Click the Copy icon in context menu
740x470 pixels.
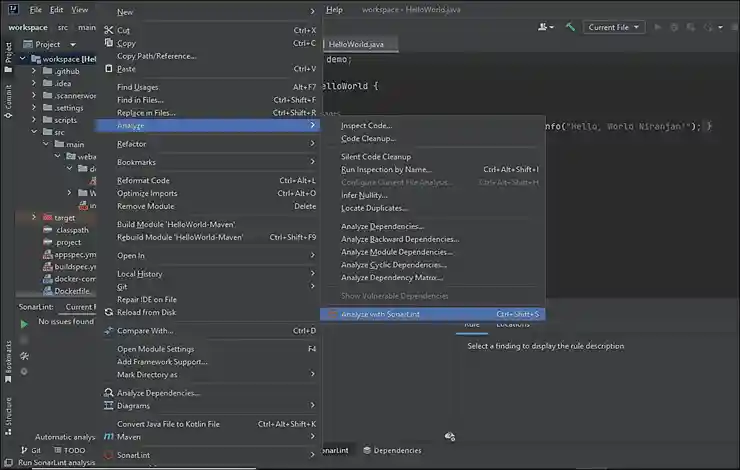[109, 43]
